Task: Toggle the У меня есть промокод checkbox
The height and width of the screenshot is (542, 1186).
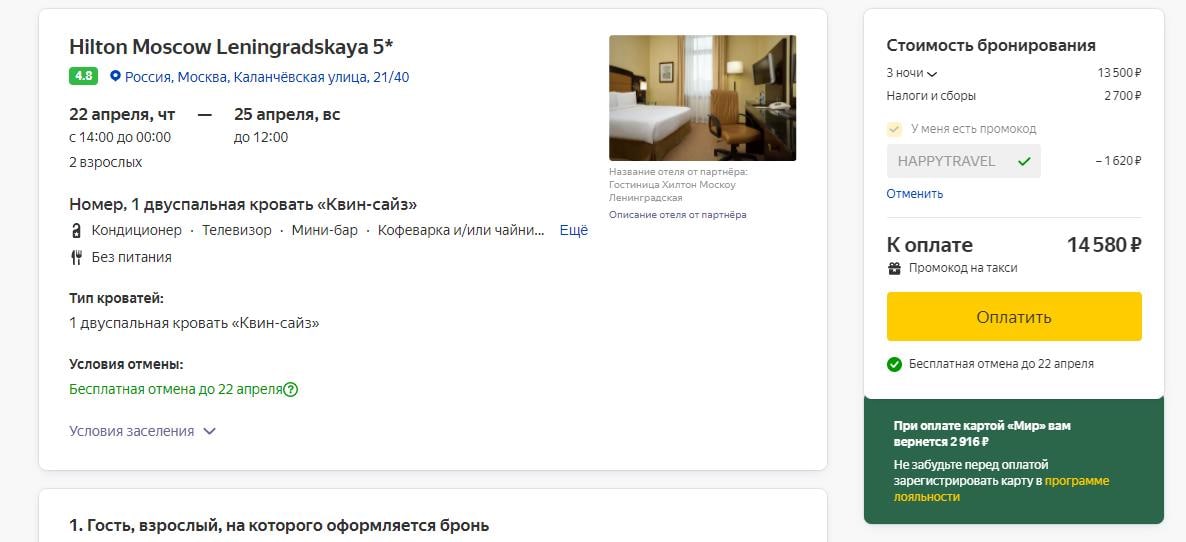Action: click(894, 129)
